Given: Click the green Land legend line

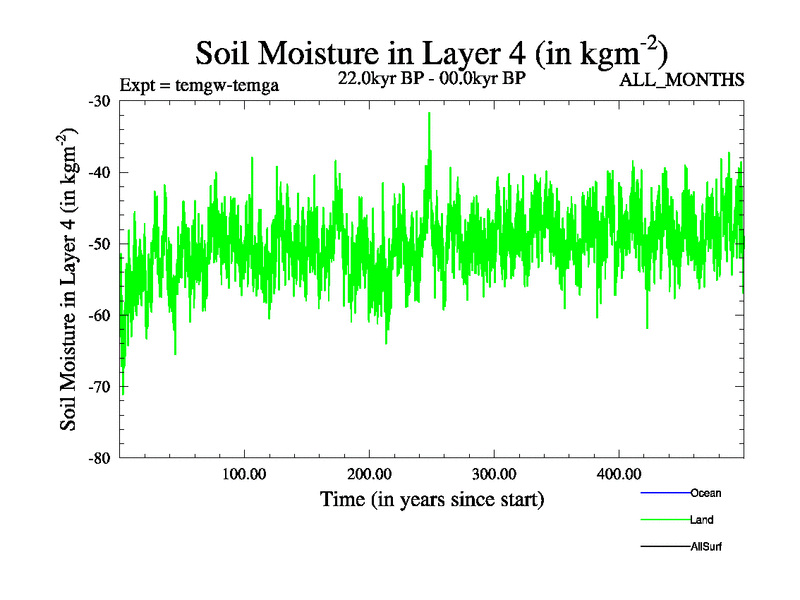Looking at the screenshot, I should pos(664,520).
